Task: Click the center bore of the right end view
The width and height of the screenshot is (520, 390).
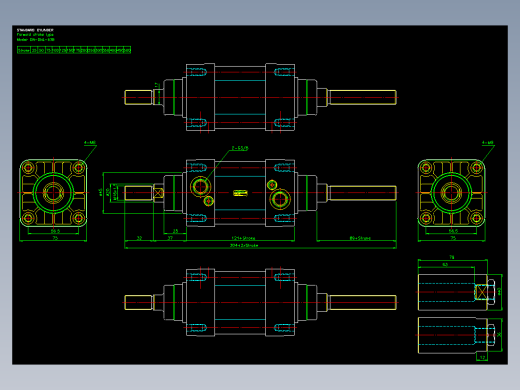Action: click(x=451, y=193)
